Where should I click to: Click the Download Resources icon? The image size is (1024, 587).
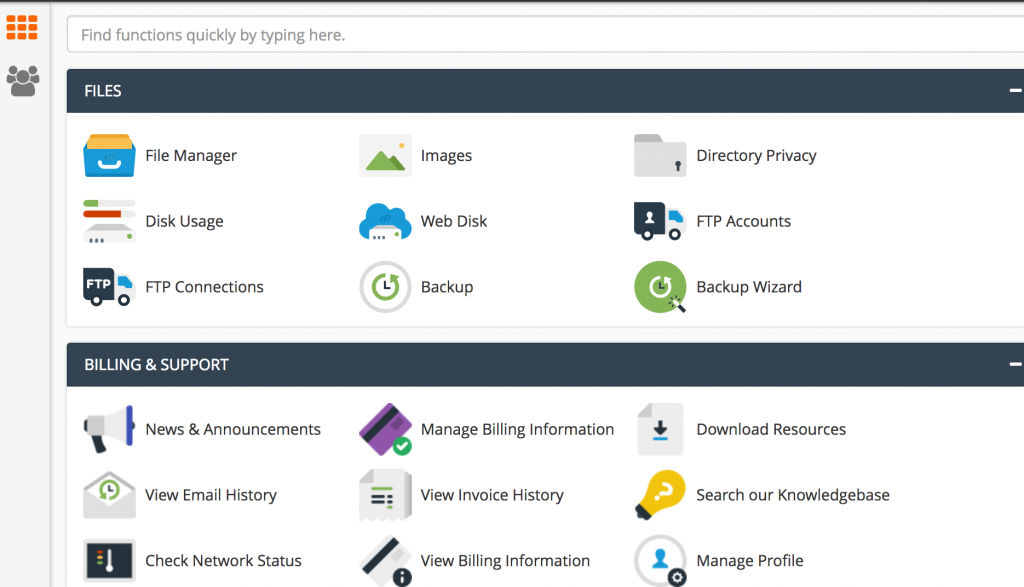click(x=660, y=429)
